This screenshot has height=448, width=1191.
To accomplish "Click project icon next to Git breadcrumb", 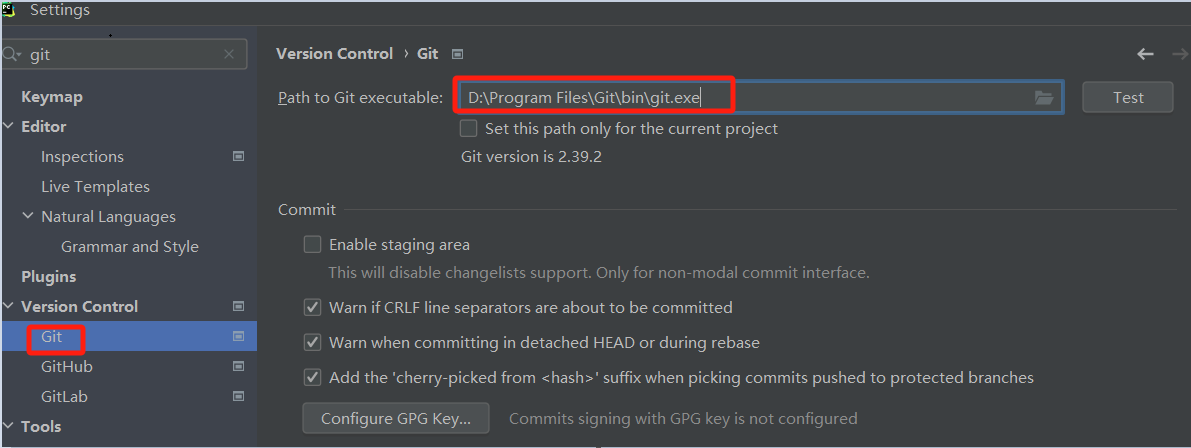I will coord(457,54).
